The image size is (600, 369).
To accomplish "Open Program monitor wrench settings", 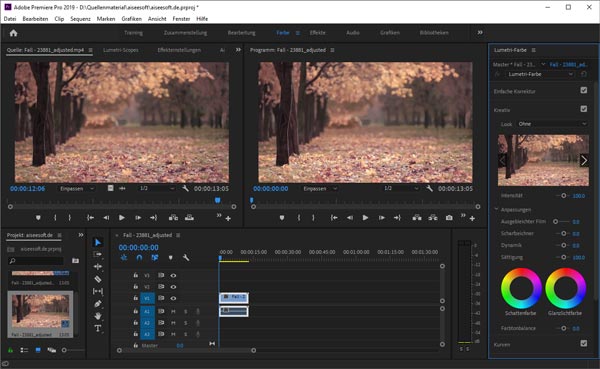I will pos(429,188).
